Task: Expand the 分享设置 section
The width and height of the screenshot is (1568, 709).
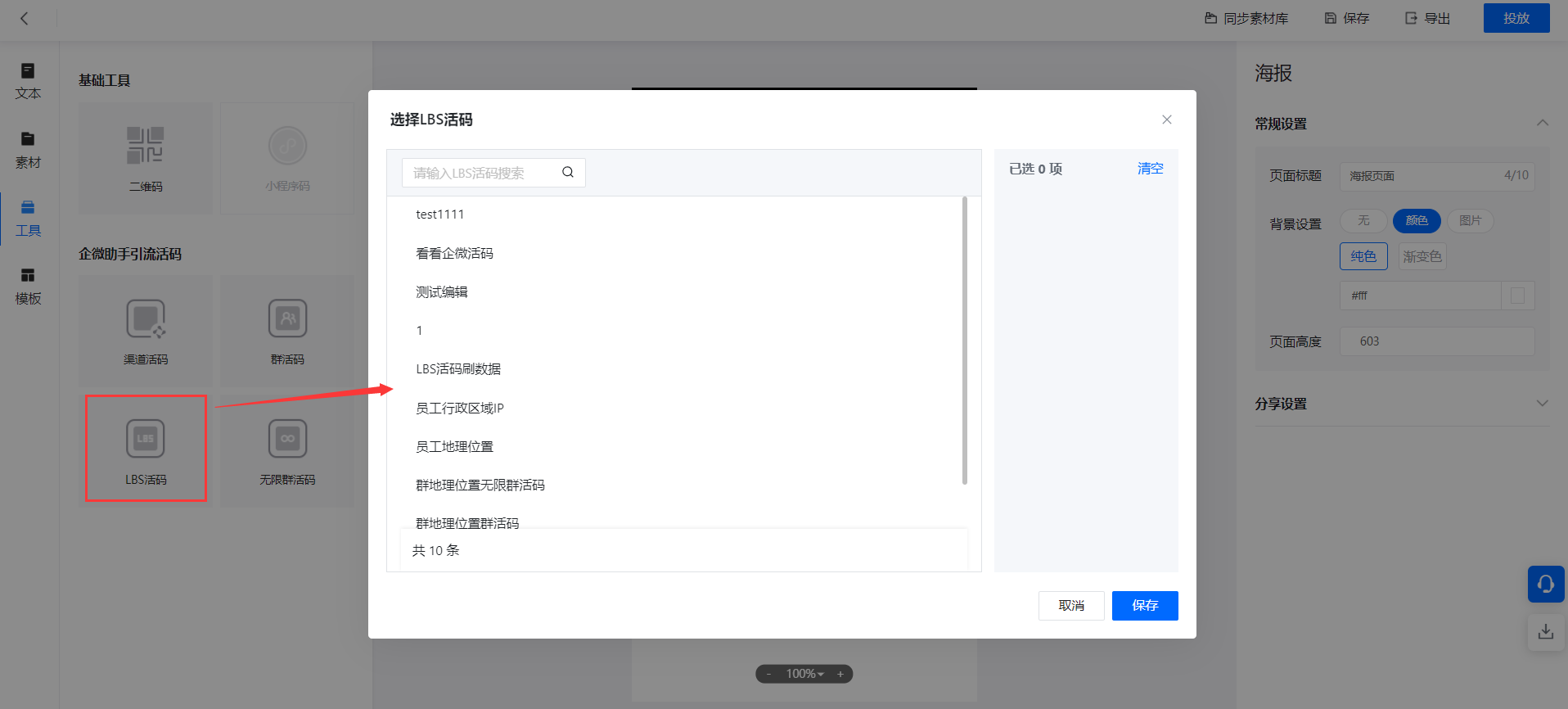Action: coord(1542,403)
